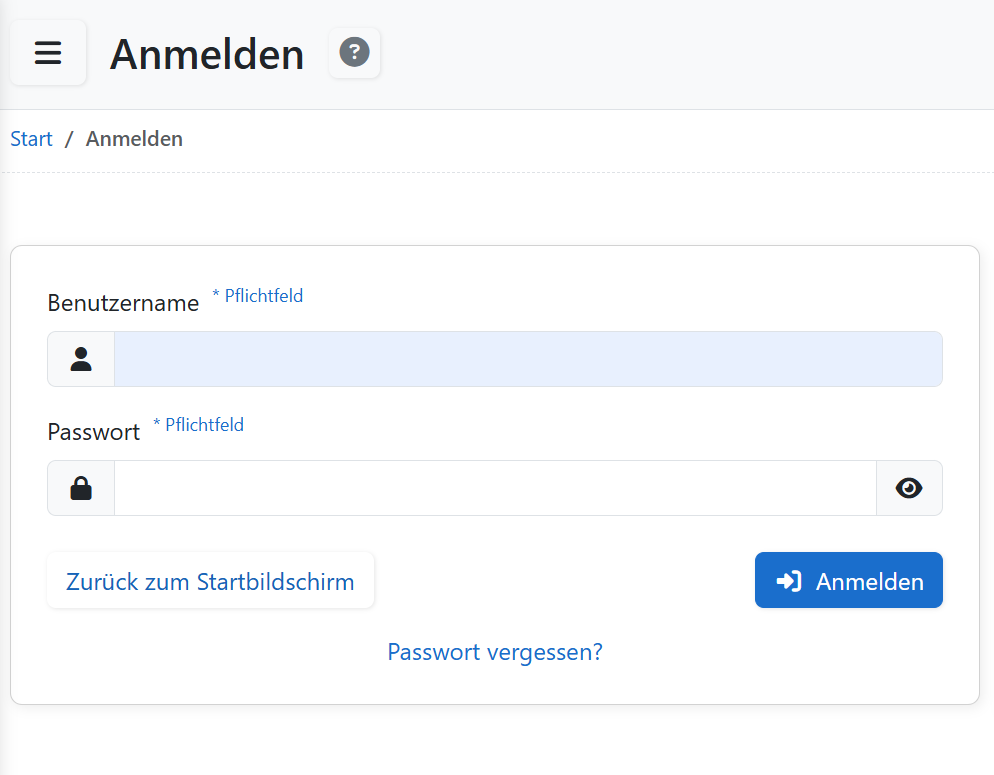Click the Passwort field label

93,431
